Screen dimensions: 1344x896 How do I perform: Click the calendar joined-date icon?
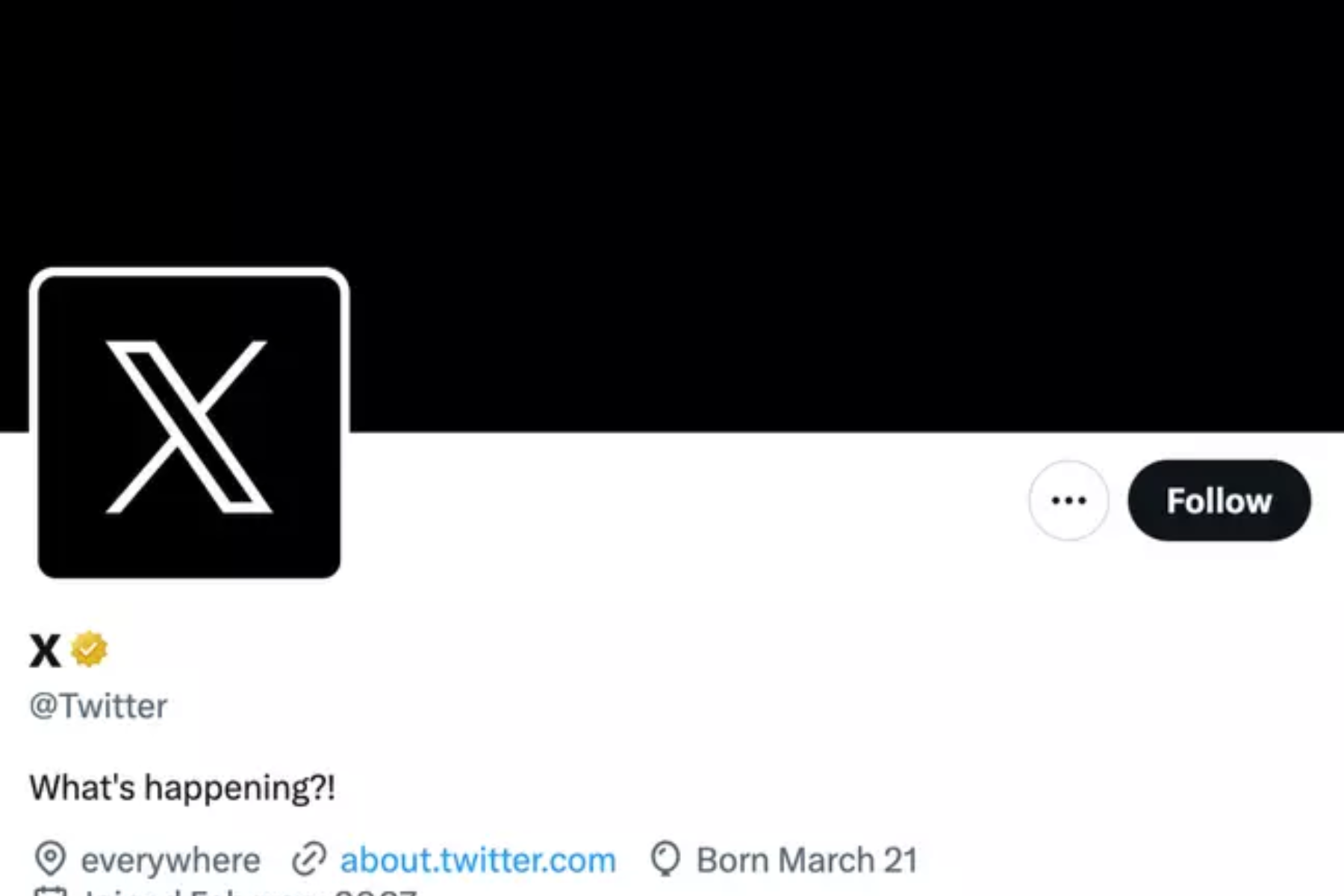[51, 891]
